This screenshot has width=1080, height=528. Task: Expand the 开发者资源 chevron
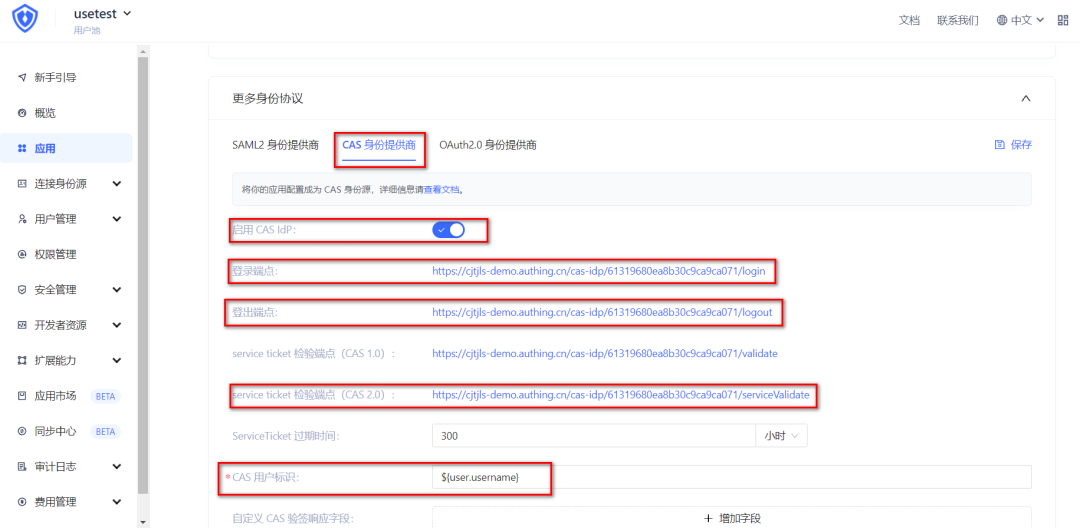pos(116,325)
